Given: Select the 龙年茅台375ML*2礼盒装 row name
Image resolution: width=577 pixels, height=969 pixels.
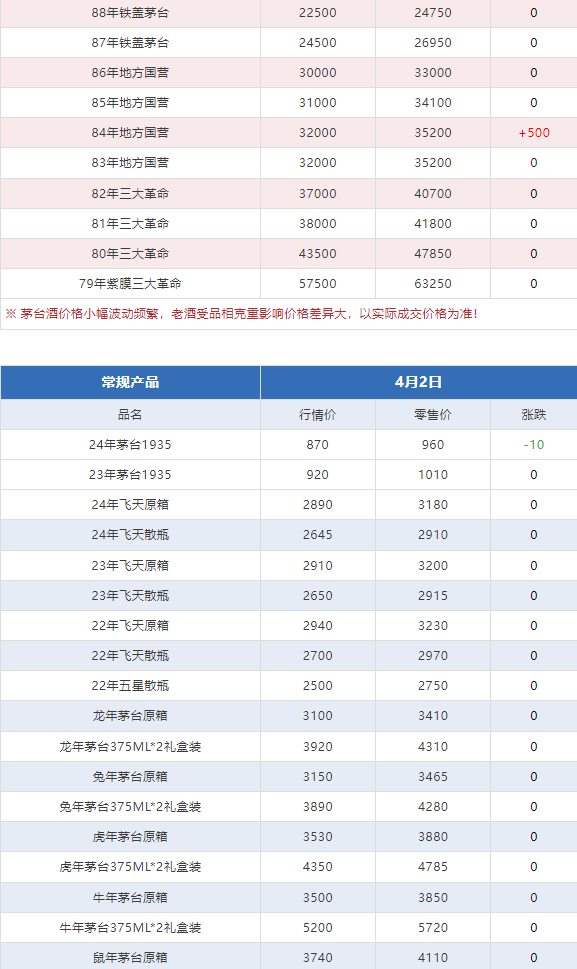Looking at the screenshot, I should (130, 747).
